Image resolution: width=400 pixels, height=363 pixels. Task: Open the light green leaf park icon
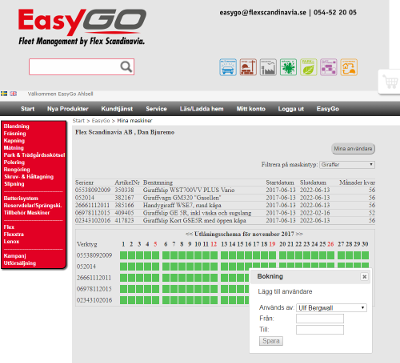click(x=309, y=67)
